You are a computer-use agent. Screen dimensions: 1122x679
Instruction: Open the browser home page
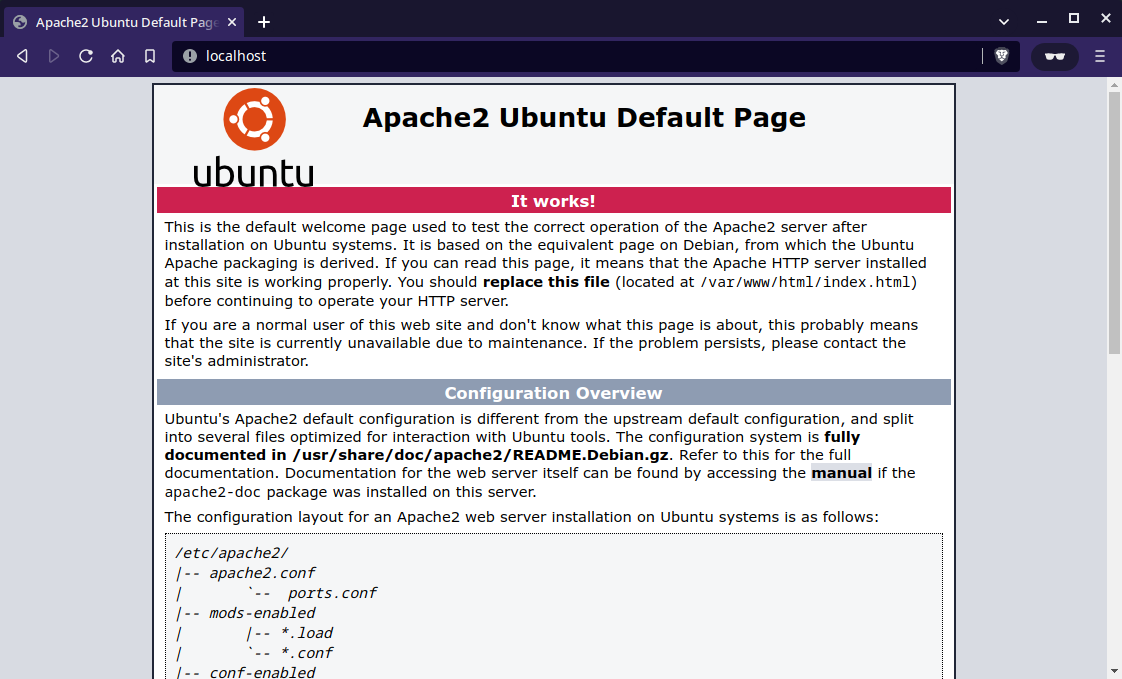coord(118,56)
